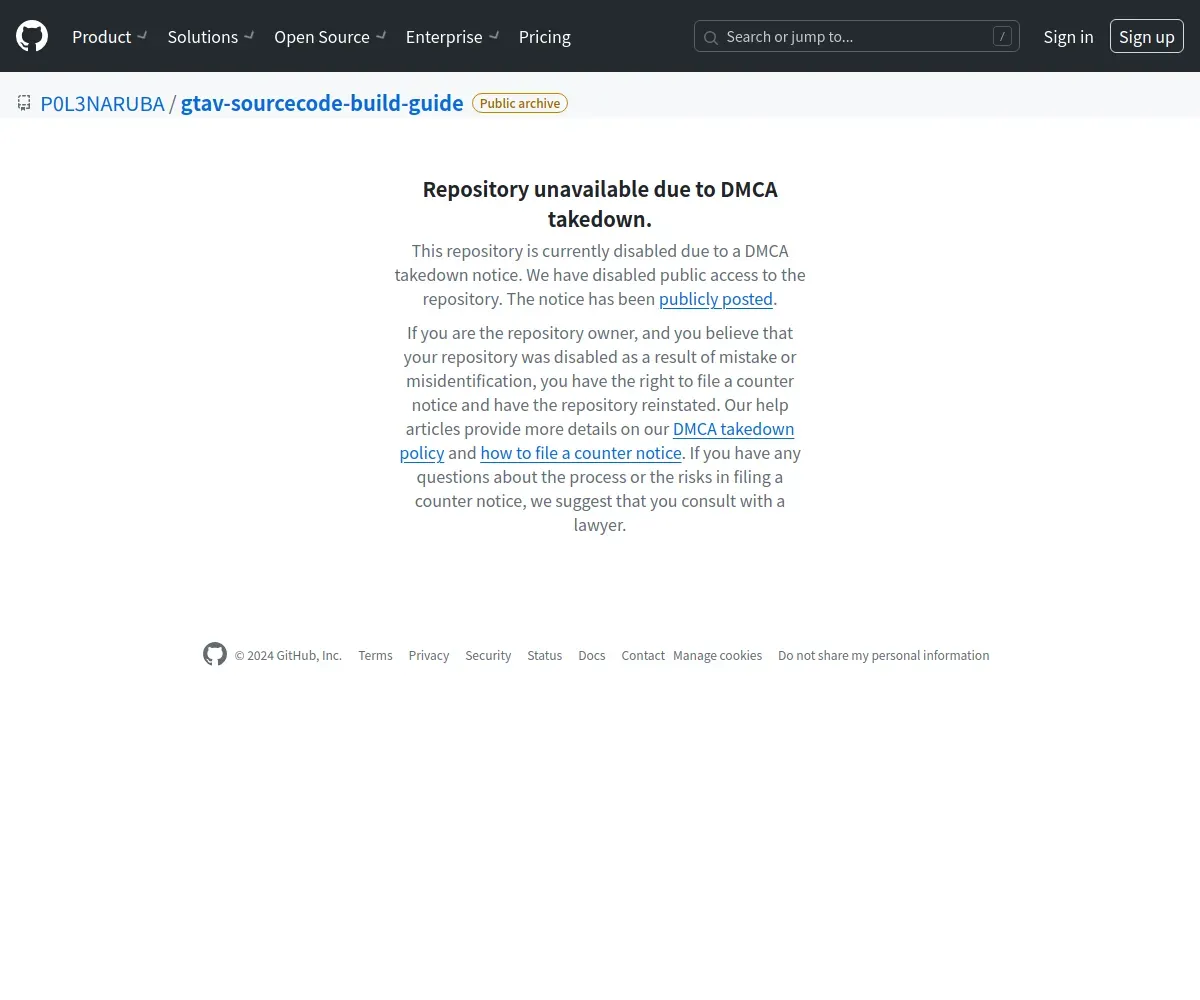The height and width of the screenshot is (1000, 1200).
Task: Click Manage cookies in footer
Action: pos(717,656)
